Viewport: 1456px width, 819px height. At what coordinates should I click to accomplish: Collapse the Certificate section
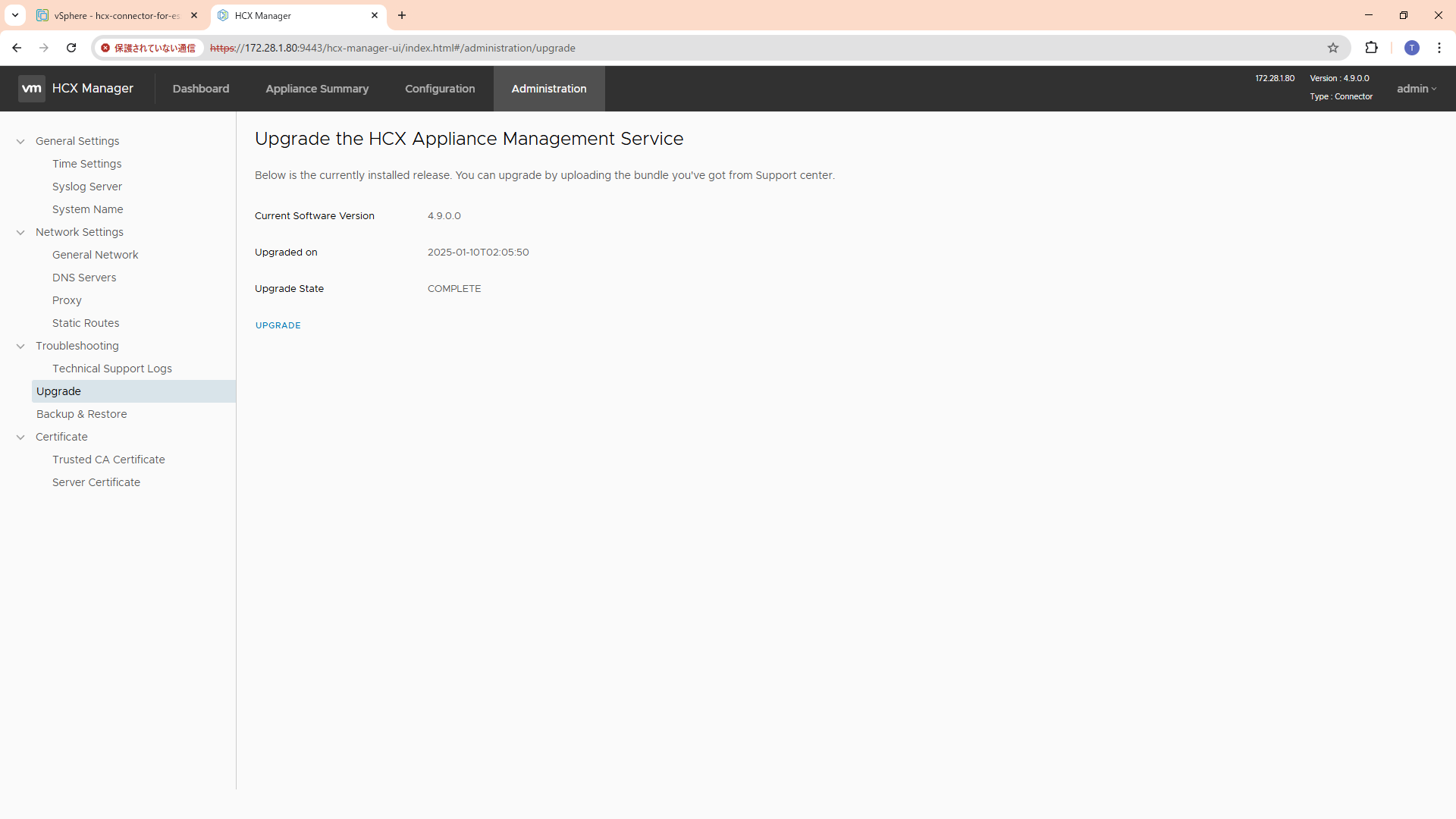coord(21,438)
